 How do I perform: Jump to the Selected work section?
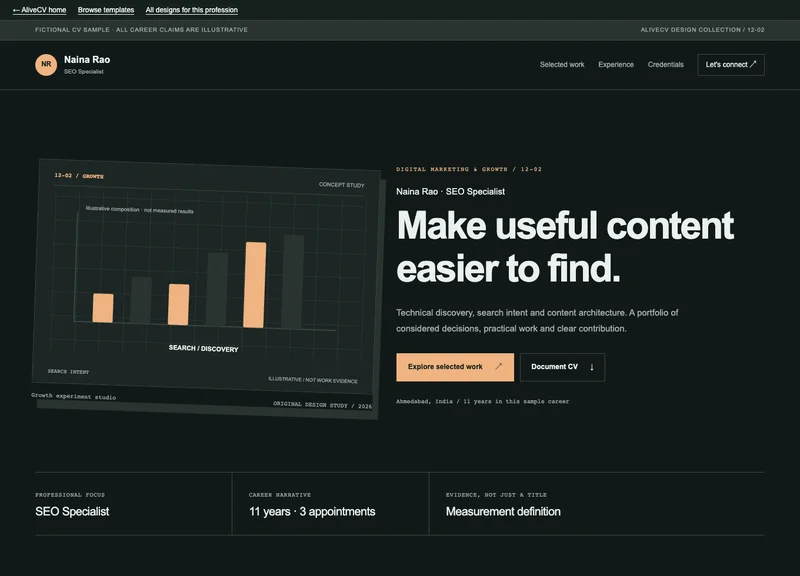pos(562,64)
